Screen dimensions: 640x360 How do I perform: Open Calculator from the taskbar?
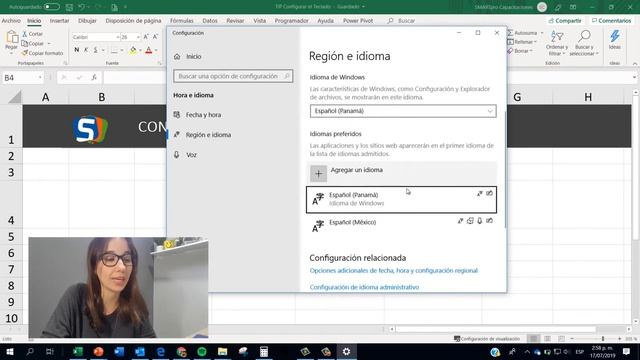(264, 351)
